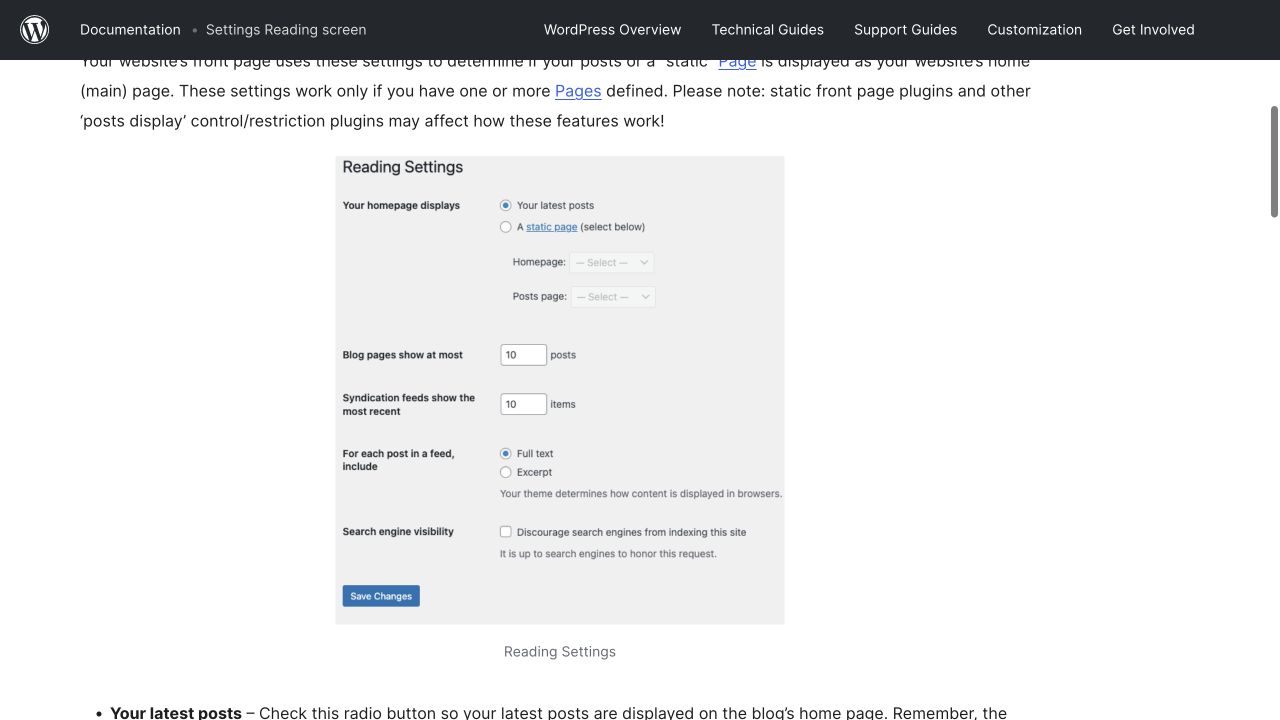Click the Save Changes button
1280x720 pixels.
tap(381, 596)
